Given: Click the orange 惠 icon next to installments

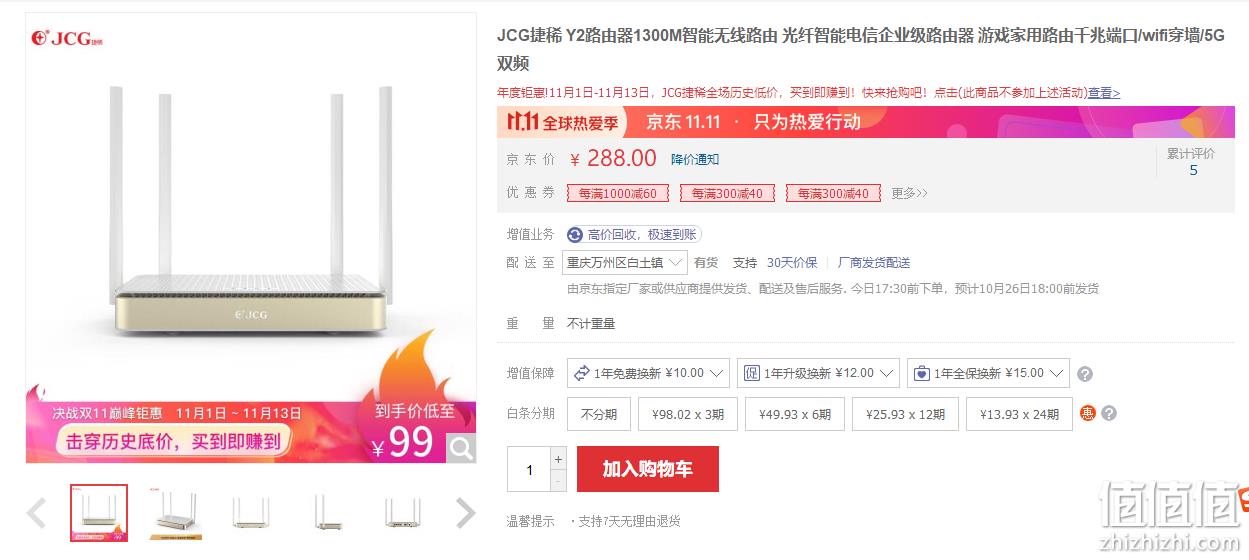Looking at the screenshot, I should pos(1088,413).
